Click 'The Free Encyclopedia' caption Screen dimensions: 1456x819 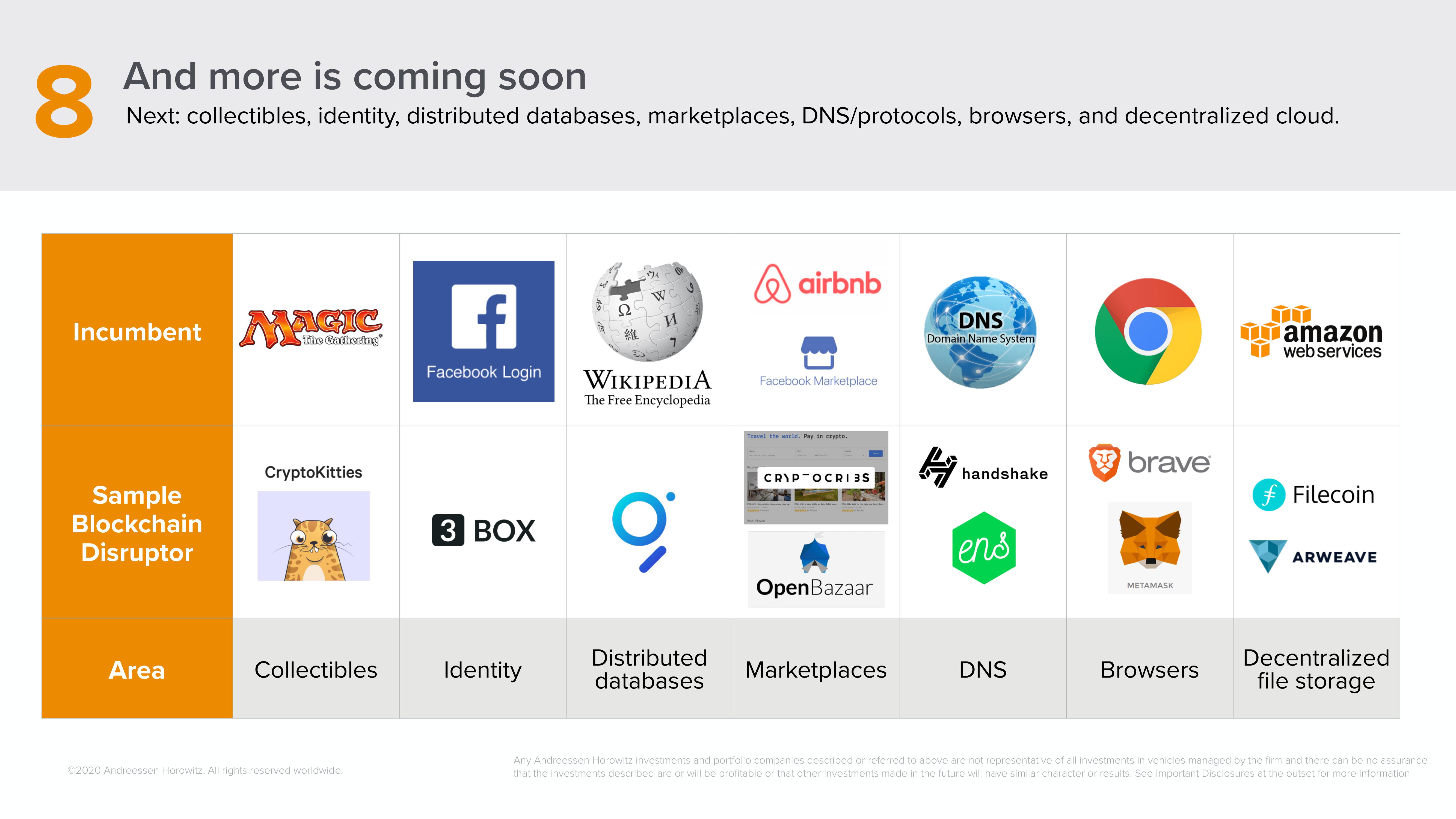[x=647, y=400]
